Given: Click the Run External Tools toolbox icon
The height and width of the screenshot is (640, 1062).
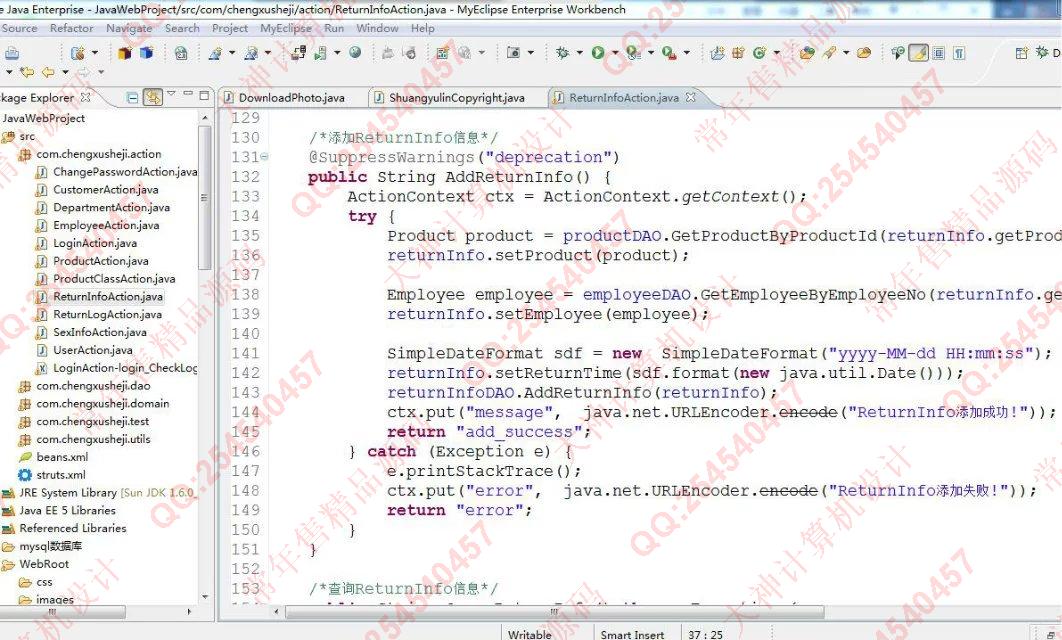Looking at the screenshot, I should coord(669,53).
